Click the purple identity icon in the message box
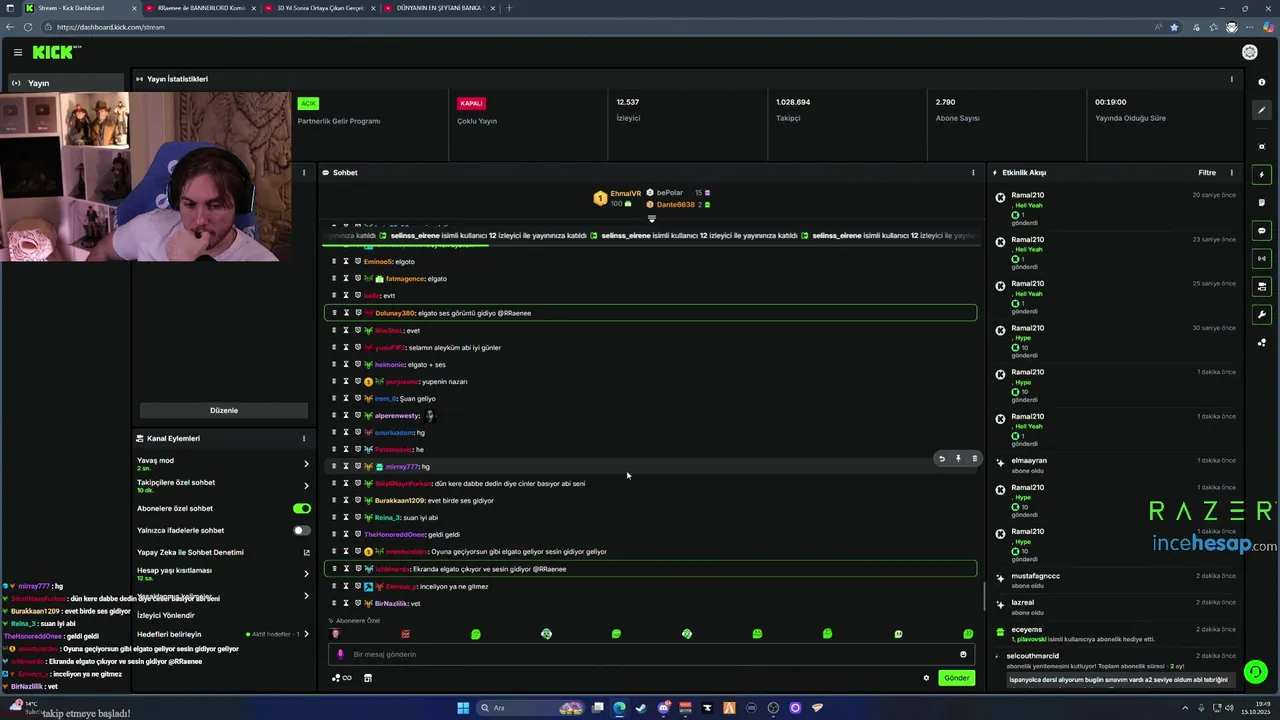Image resolution: width=1280 pixels, height=720 pixels. coord(340,654)
